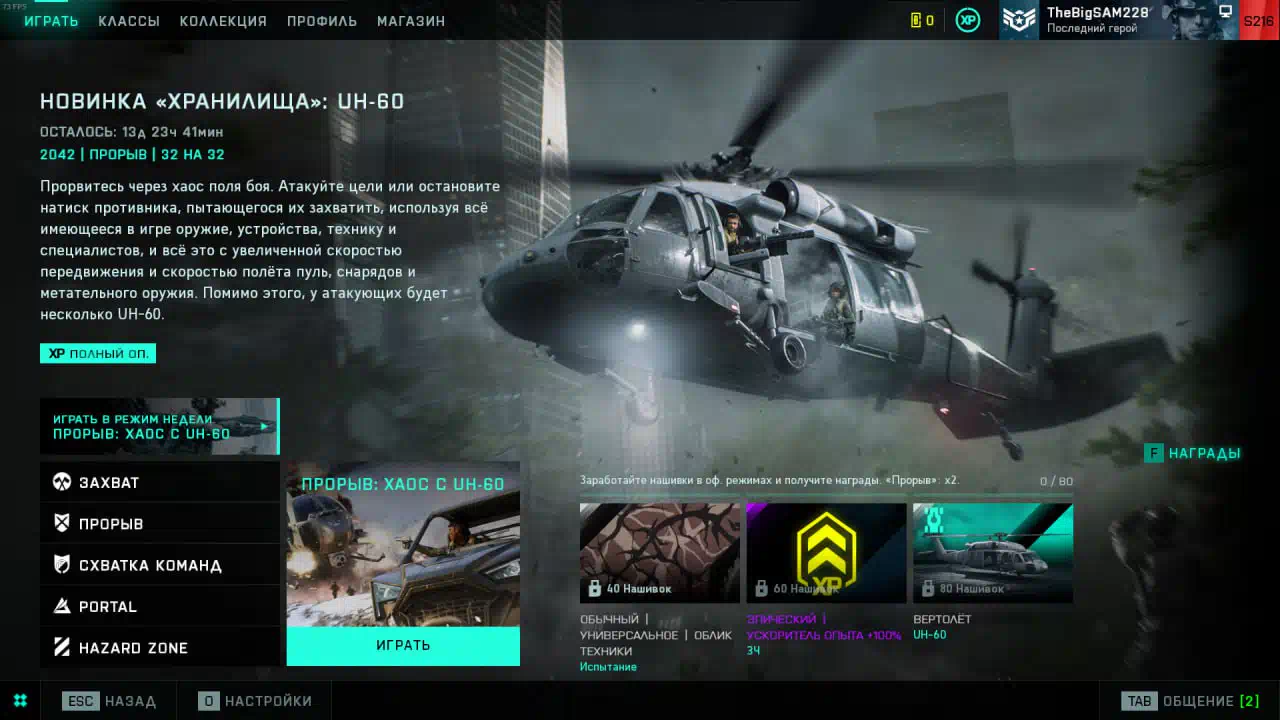
Task: Open the S216 level badge
Action: click(1259, 20)
